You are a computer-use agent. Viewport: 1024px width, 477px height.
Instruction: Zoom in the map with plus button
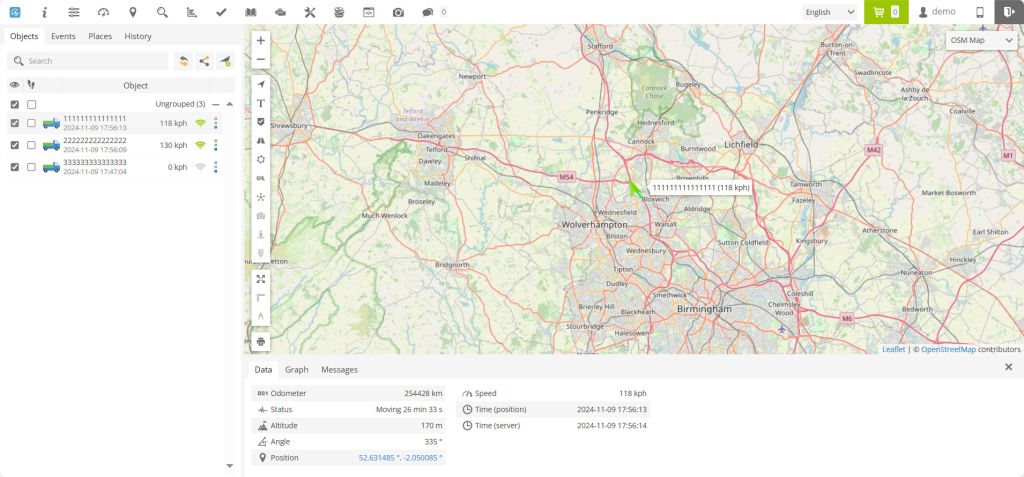coord(261,41)
